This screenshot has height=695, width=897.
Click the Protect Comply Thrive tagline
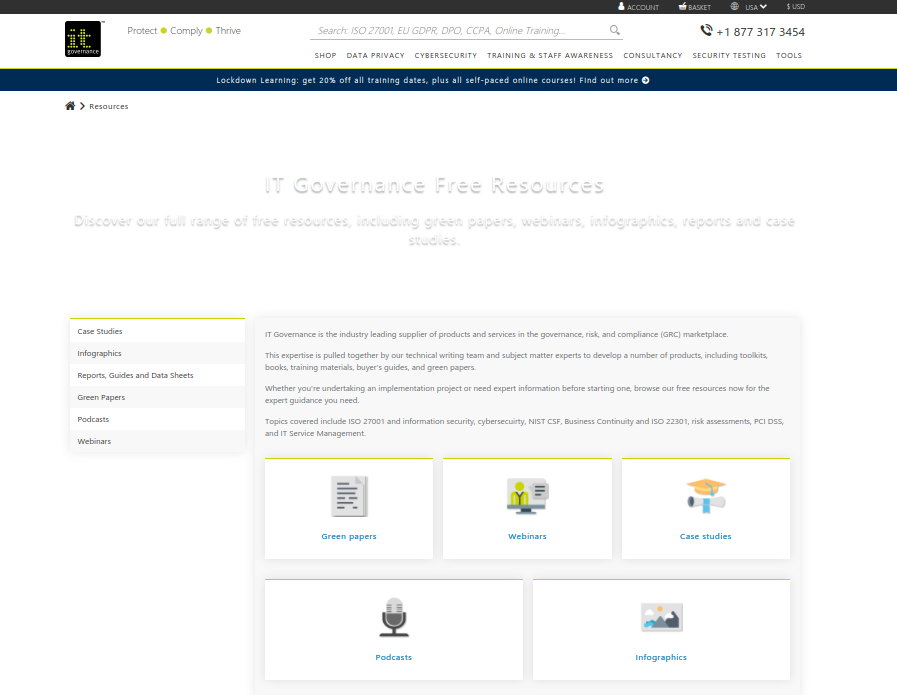click(184, 31)
